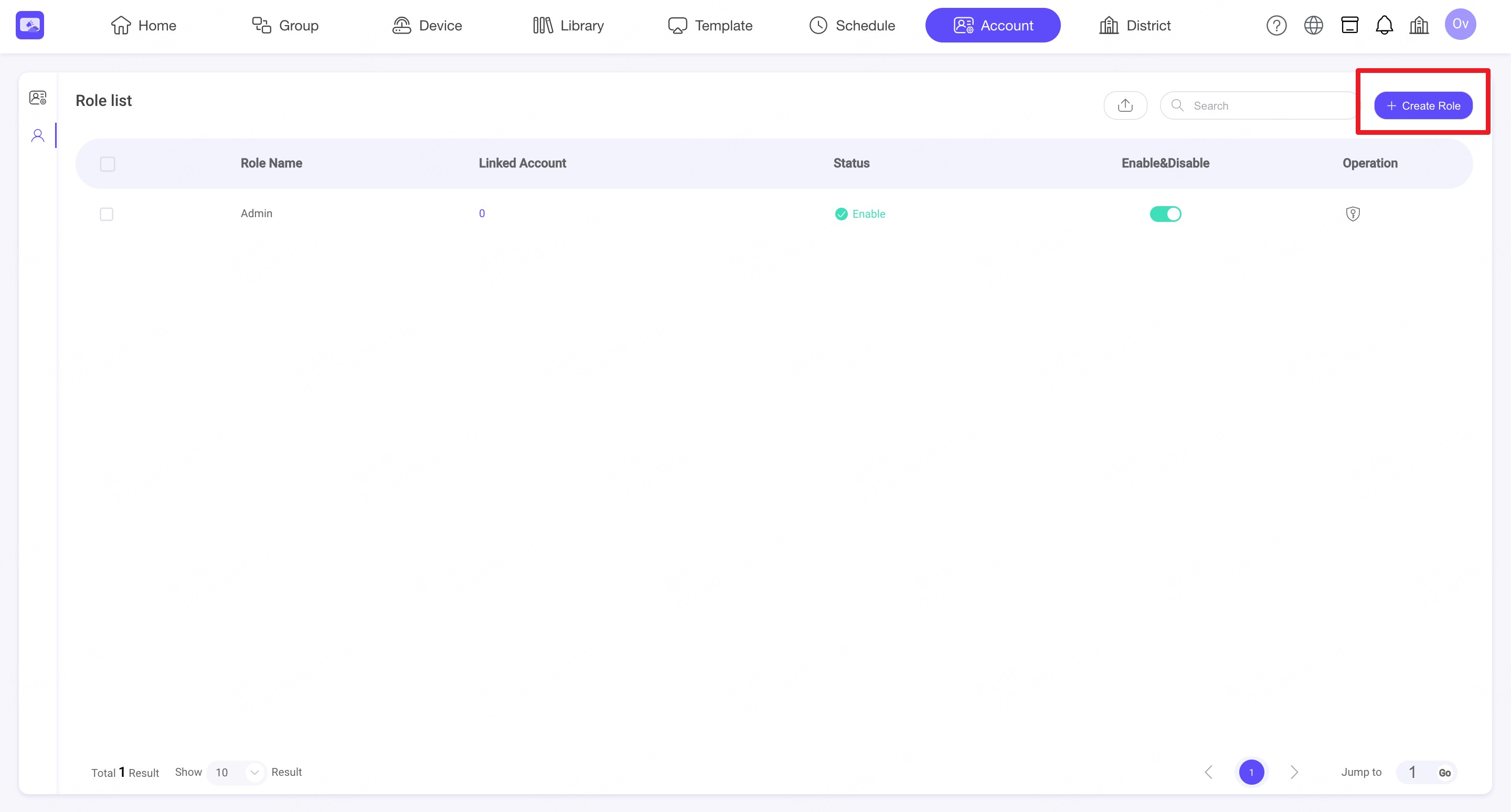This screenshot has height=812, width=1511.
Task: Disable the Admin role toggle switch
Action: coord(1165,214)
